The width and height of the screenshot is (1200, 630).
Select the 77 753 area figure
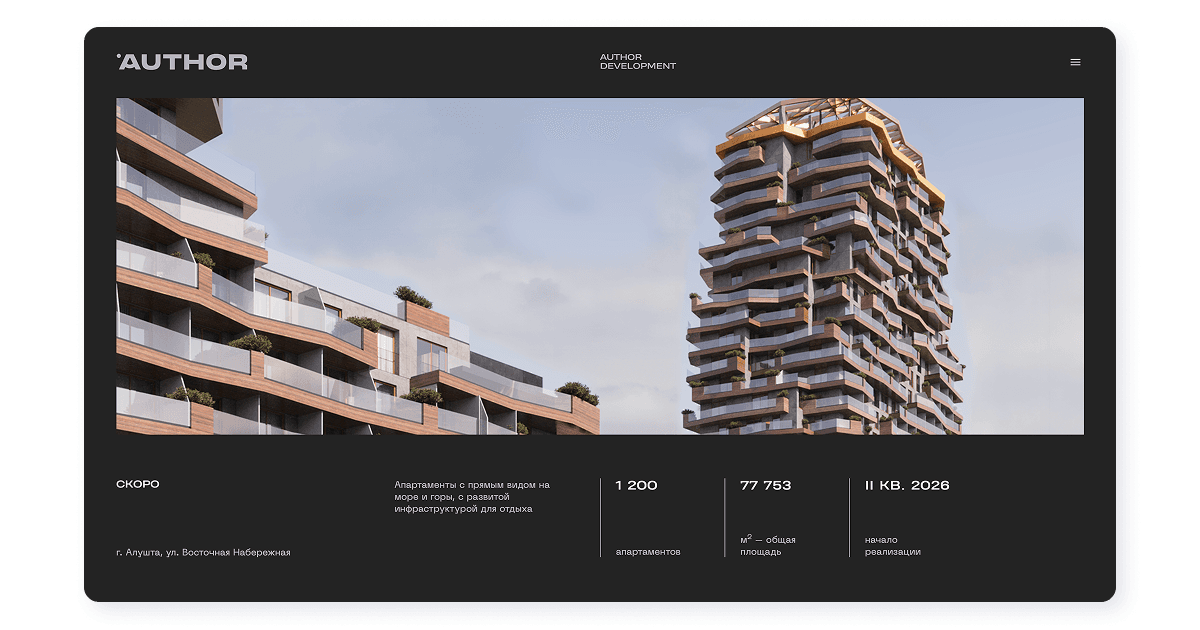tap(765, 486)
